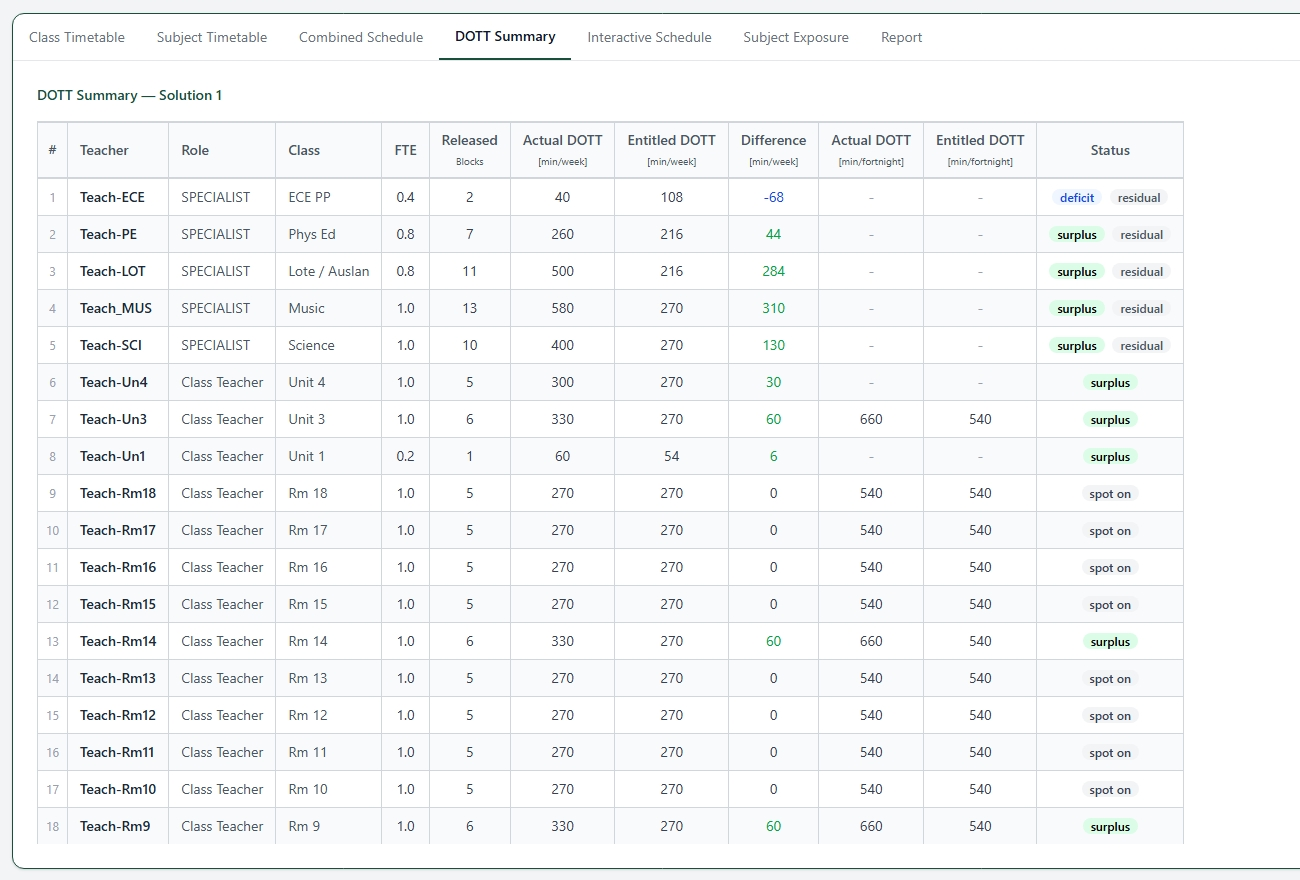Select the DOTT Summary tab
Screen dimensions: 1300x880
[x=505, y=37]
